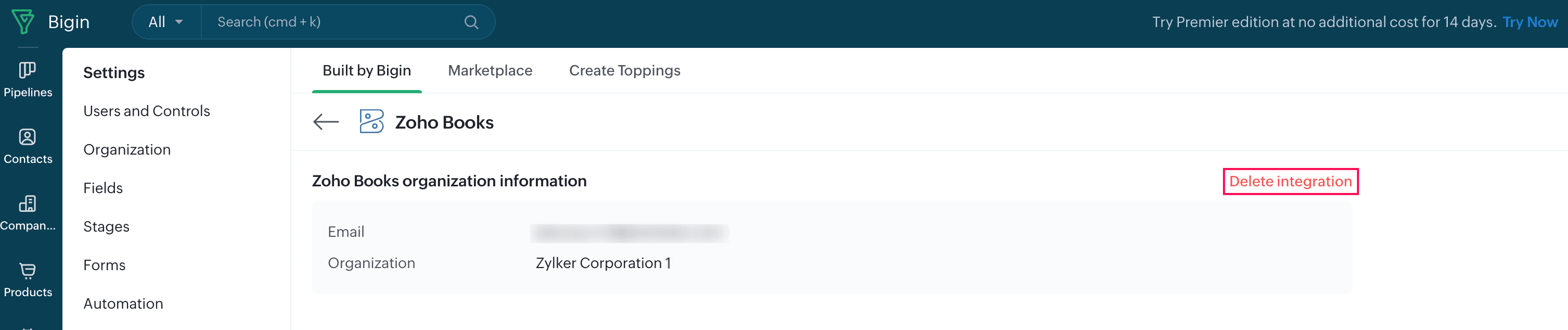Select the Products cart icon
1568x330 pixels.
28,271
